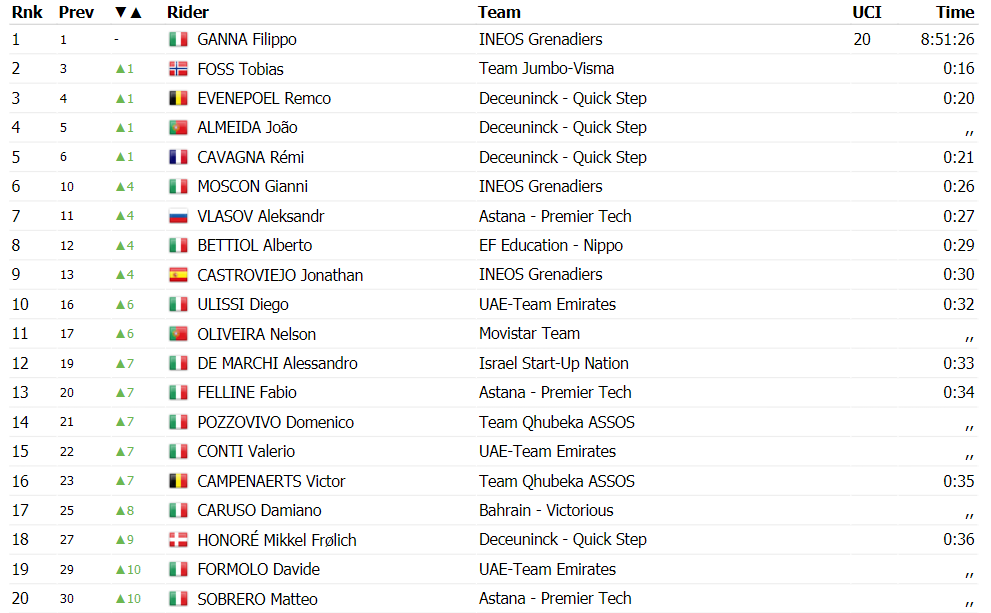
Task: Sort table by Rnk column header
Action: pyautogui.click(x=27, y=12)
